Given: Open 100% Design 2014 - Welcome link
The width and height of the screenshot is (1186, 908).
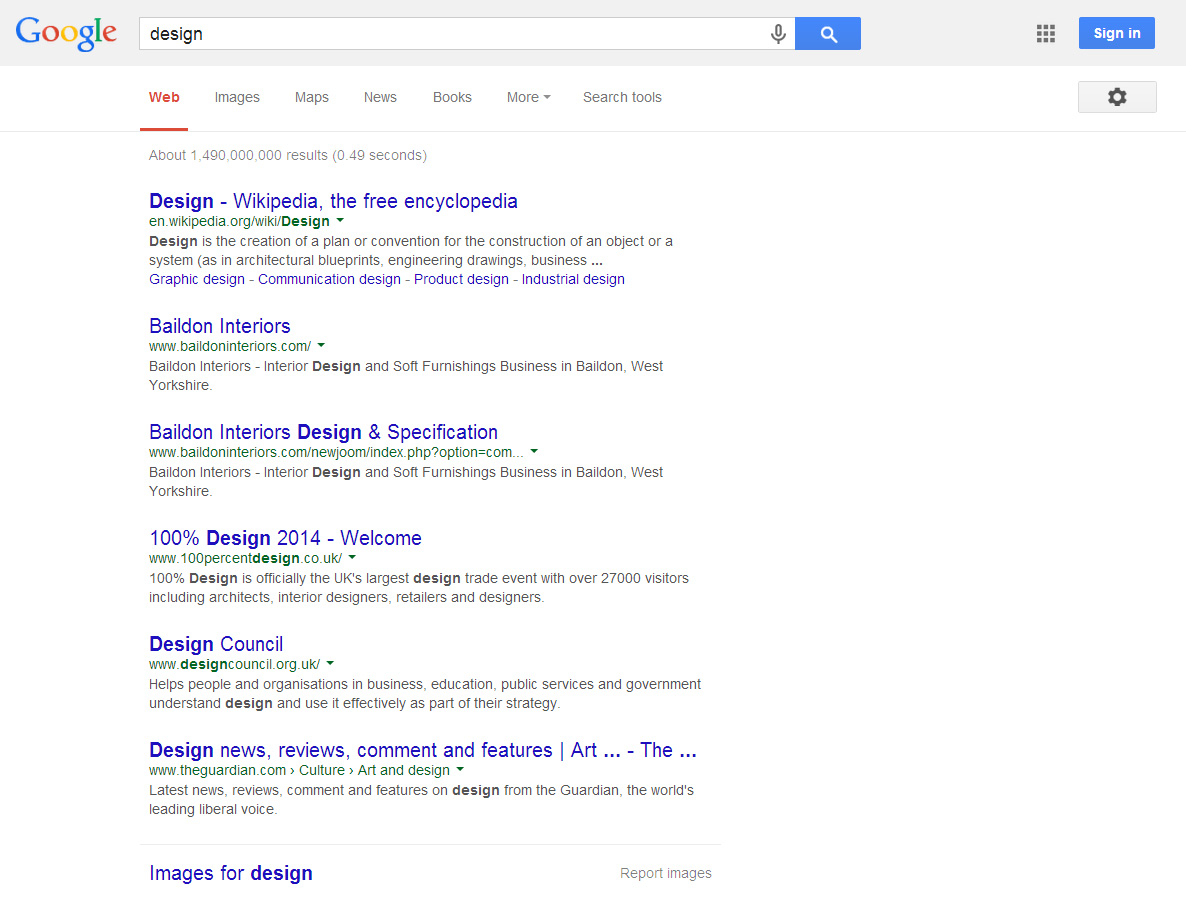Looking at the screenshot, I should click(x=285, y=538).
